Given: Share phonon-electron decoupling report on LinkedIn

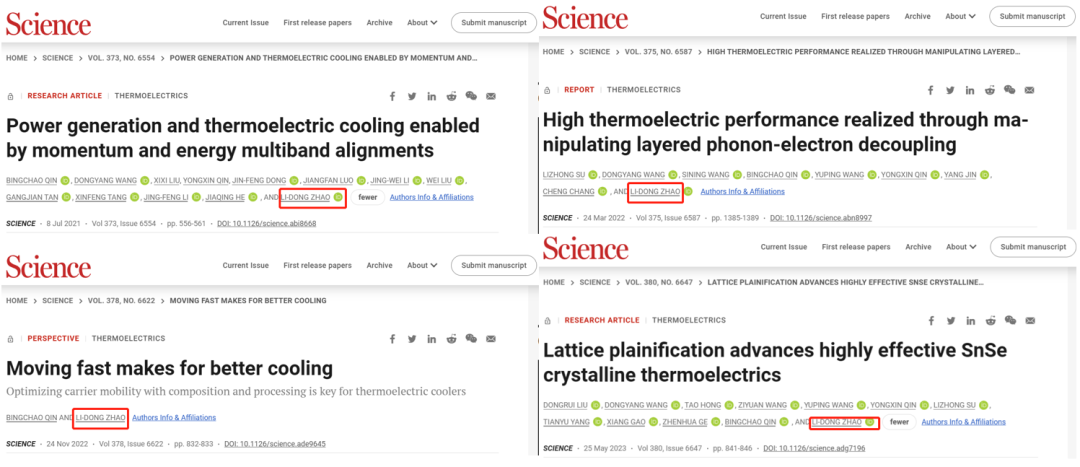Looking at the screenshot, I should tap(970, 90).
